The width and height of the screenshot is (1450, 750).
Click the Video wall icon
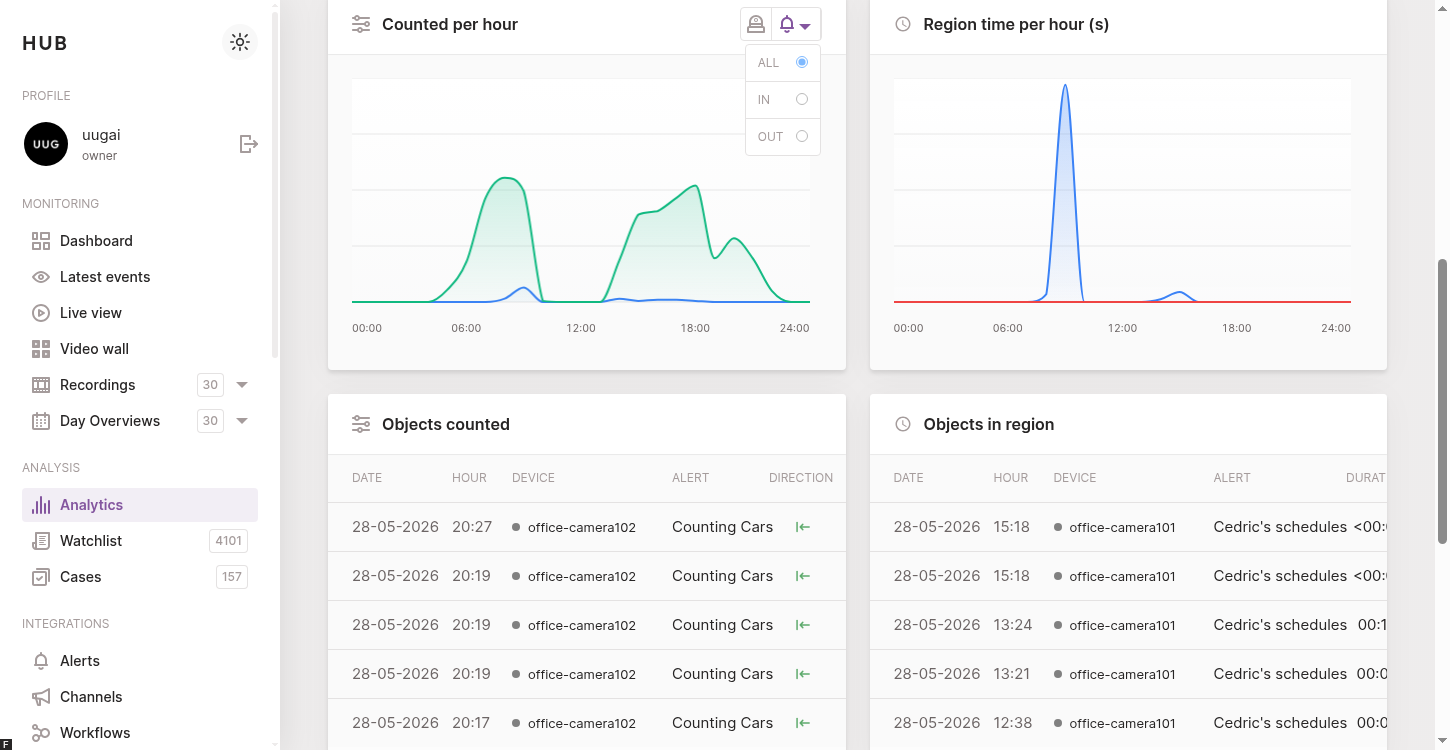(x=41, y=349)
